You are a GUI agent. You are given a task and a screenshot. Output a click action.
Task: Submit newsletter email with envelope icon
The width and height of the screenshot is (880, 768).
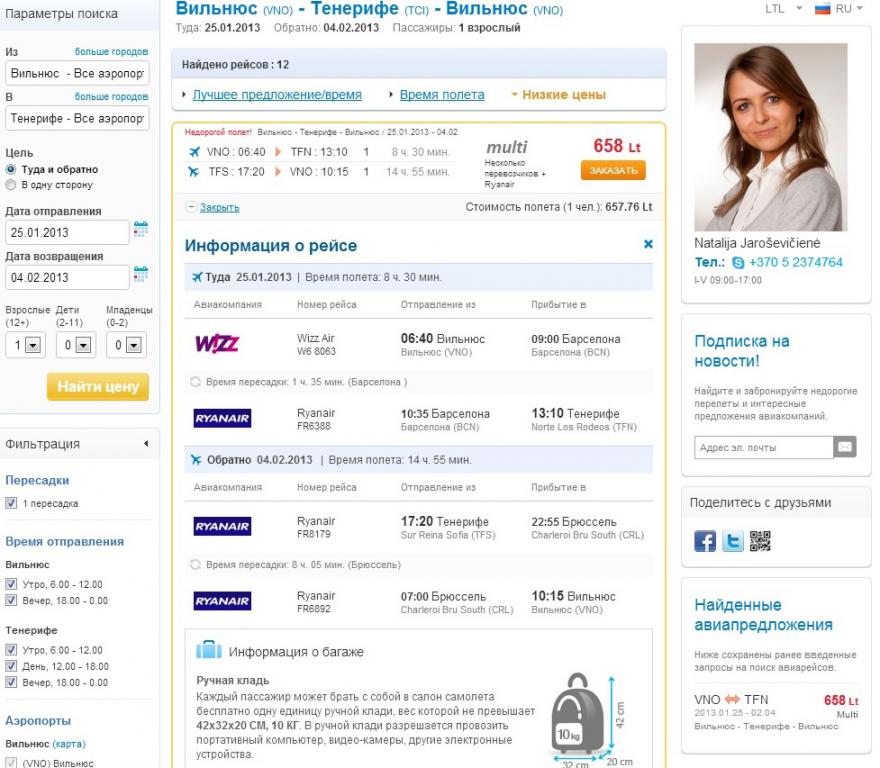pyautogui.click(x=845, y=447)
